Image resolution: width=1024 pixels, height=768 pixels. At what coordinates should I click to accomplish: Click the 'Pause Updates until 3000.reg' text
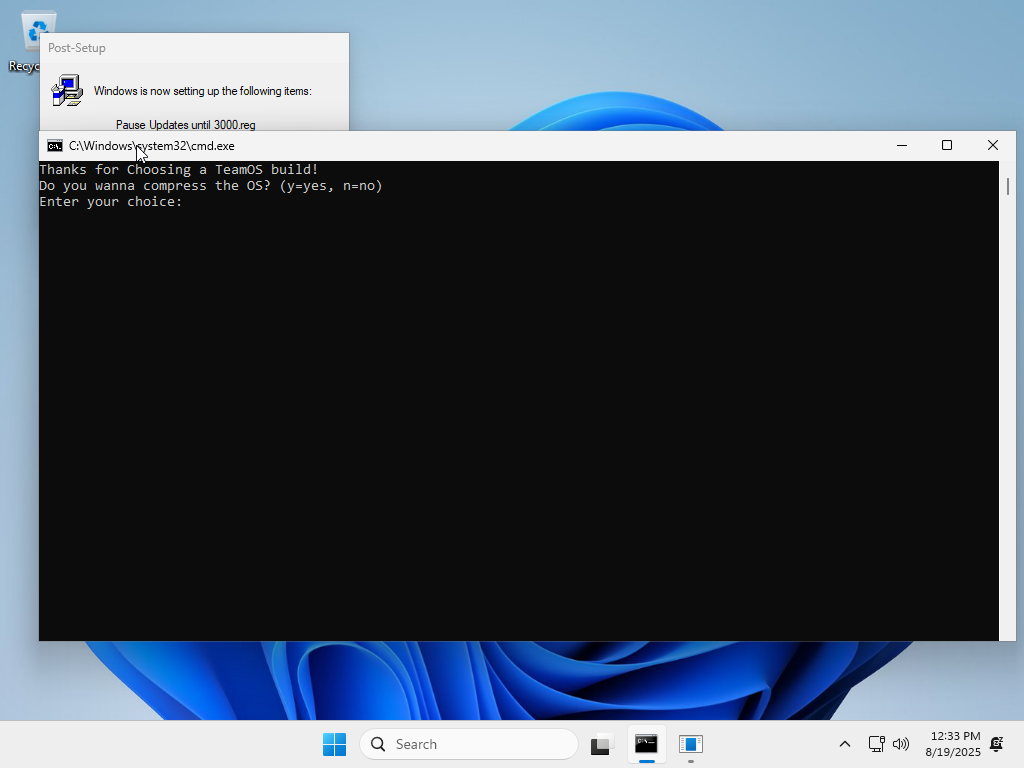(x=185, y=125)
